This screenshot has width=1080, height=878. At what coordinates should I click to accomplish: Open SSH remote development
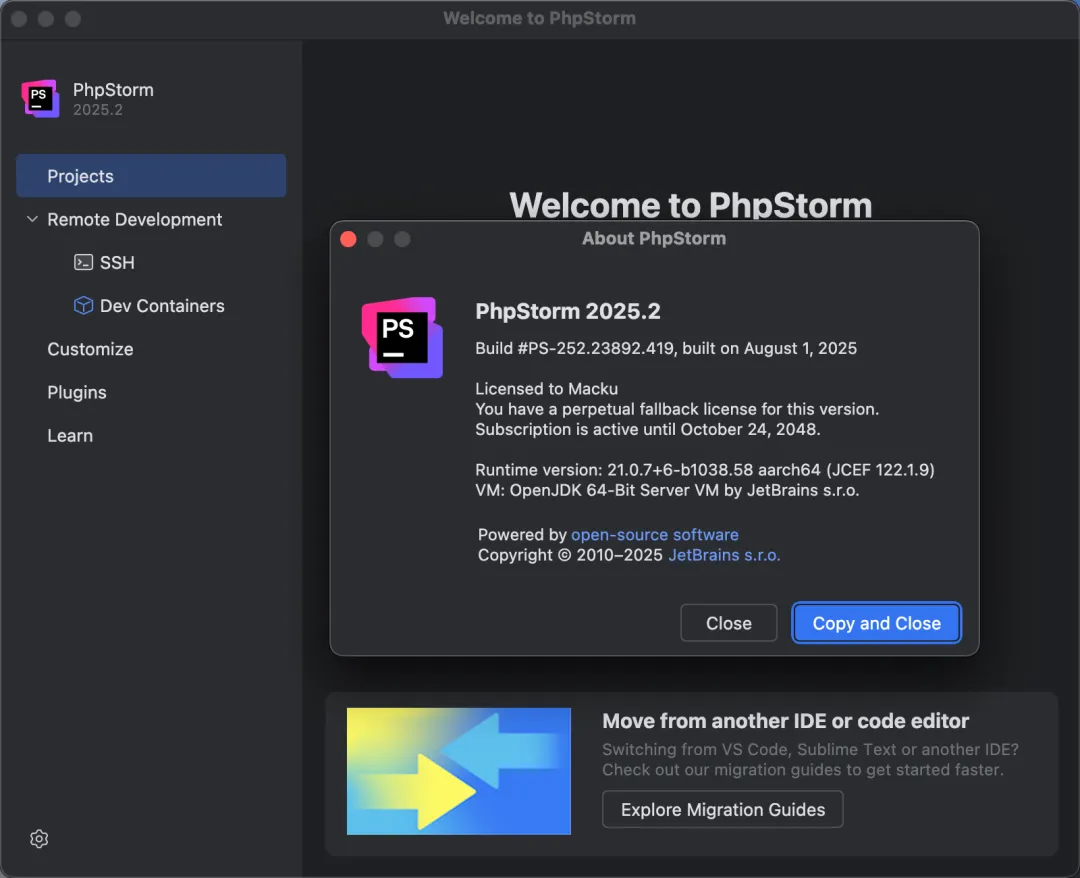(x=117, y=262)
